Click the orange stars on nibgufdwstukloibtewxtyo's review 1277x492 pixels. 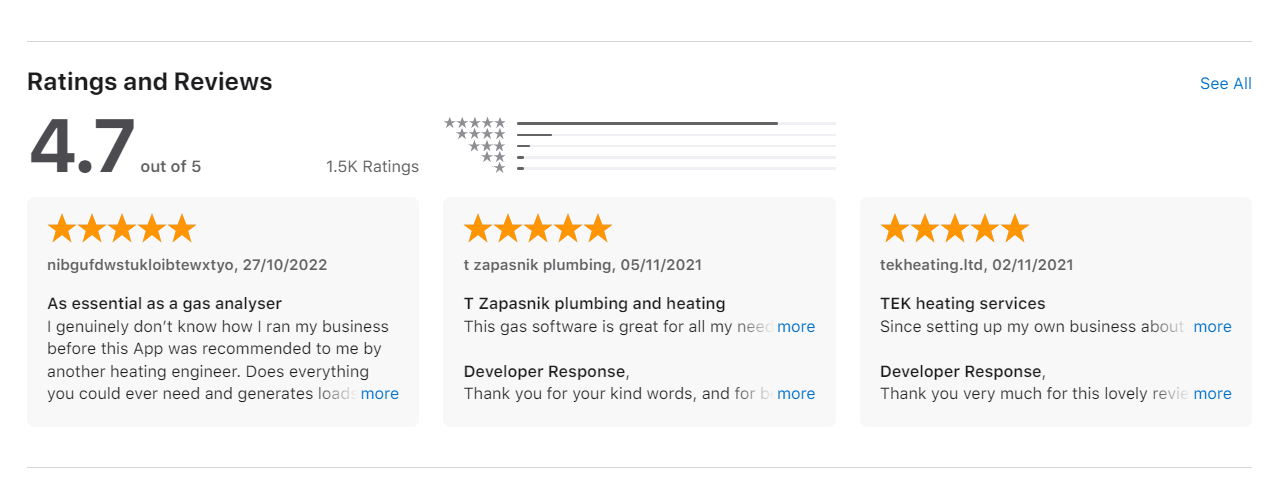point(121,229)
